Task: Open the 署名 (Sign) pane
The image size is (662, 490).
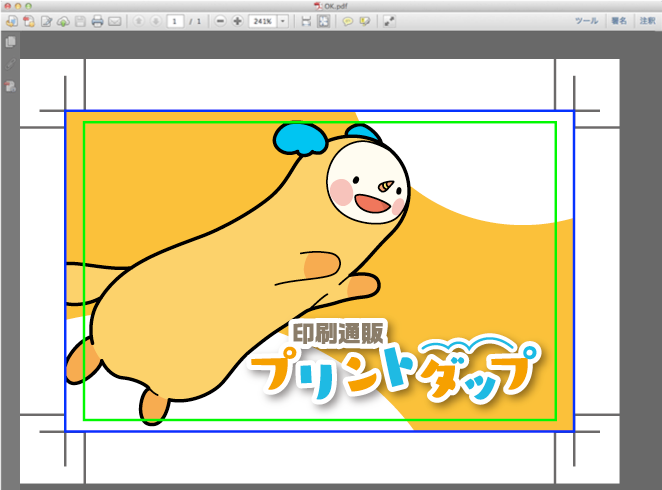Action: (x=619, y=21)
